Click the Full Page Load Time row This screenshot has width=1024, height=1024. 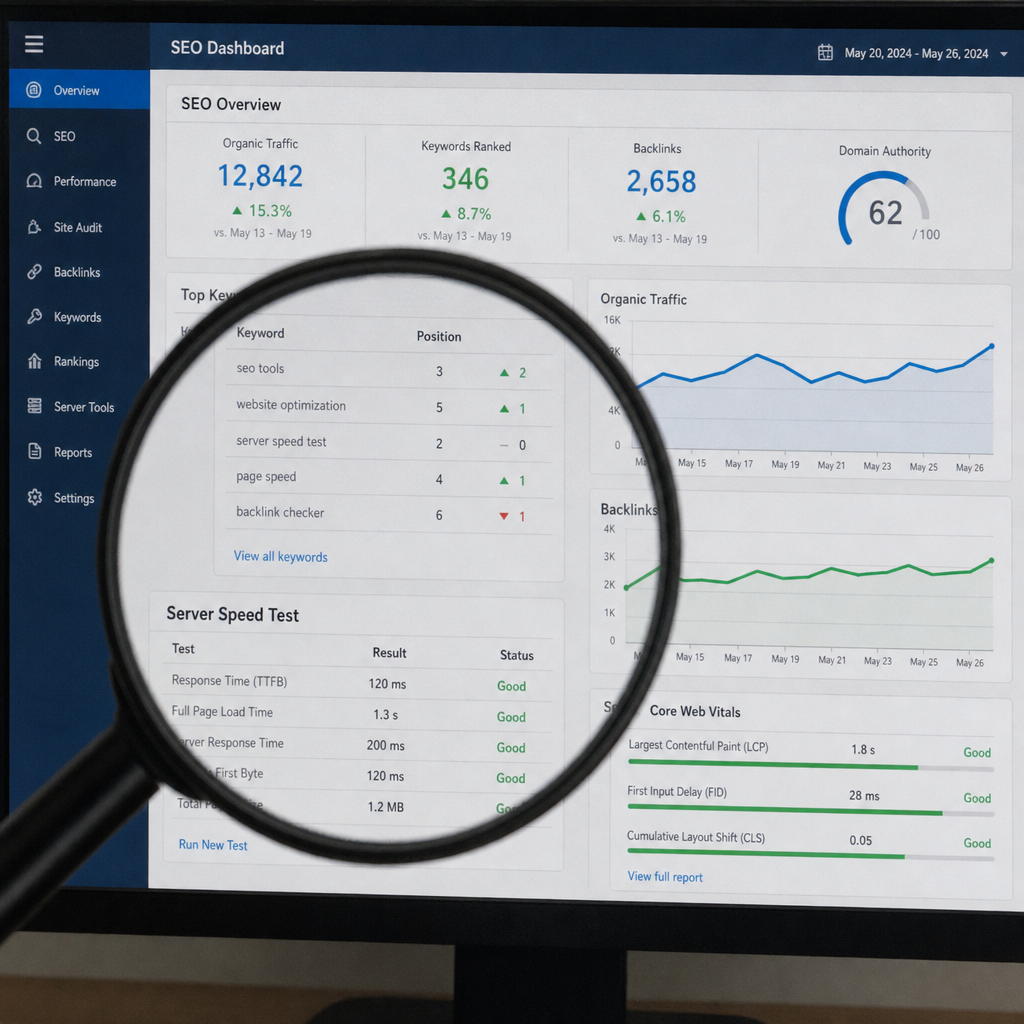pos(357,714)
